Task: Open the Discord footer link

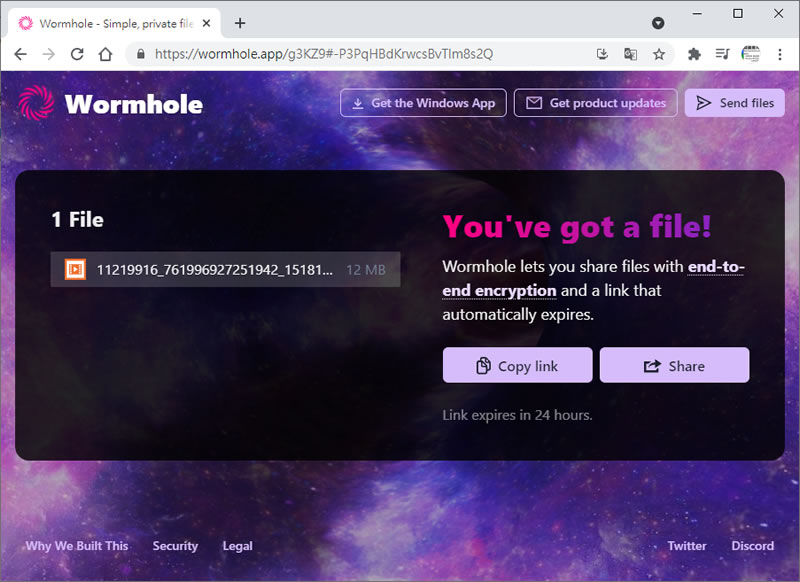Action: pos(753,546)
